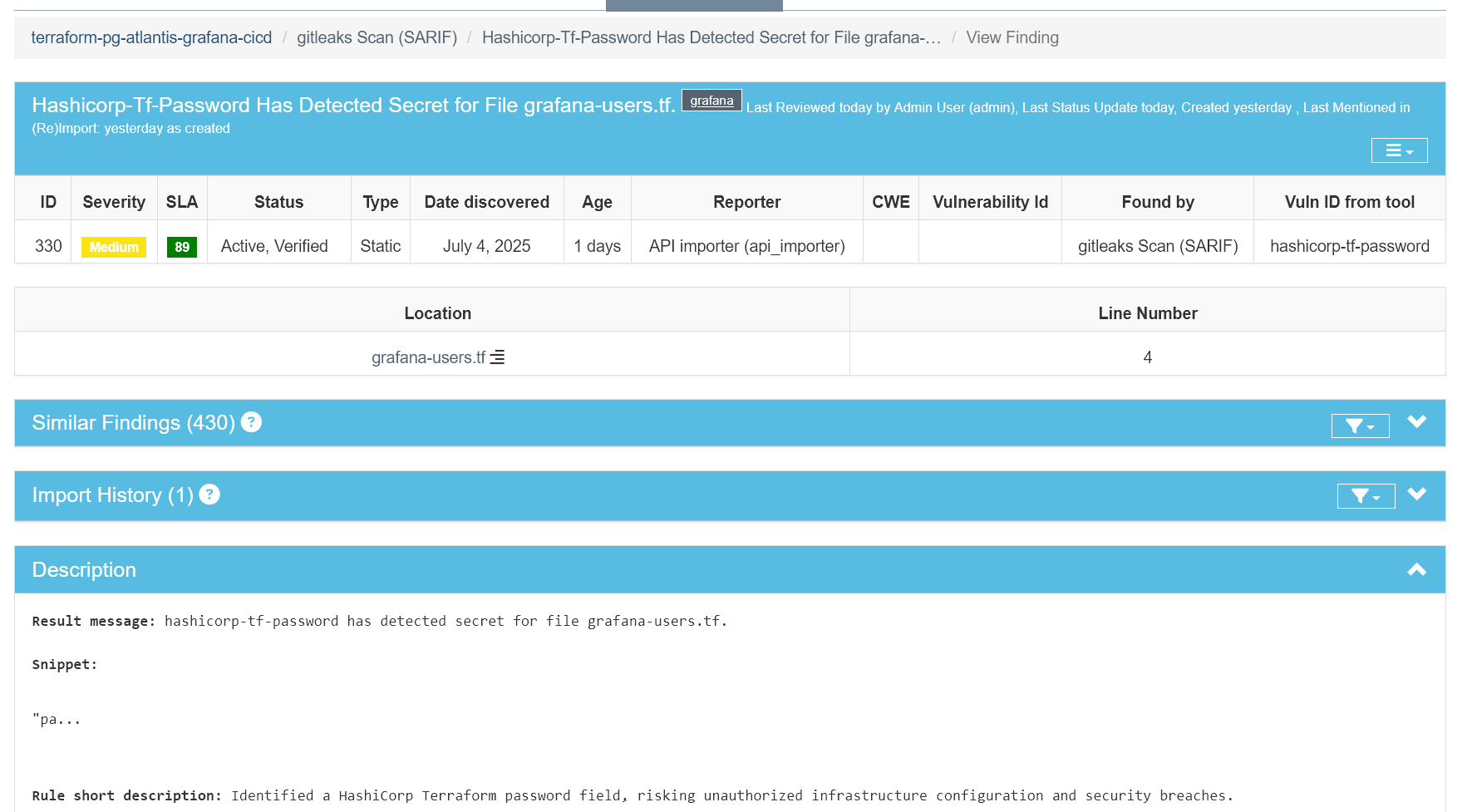Click the Similar Findings help question icon

(251, 422)
